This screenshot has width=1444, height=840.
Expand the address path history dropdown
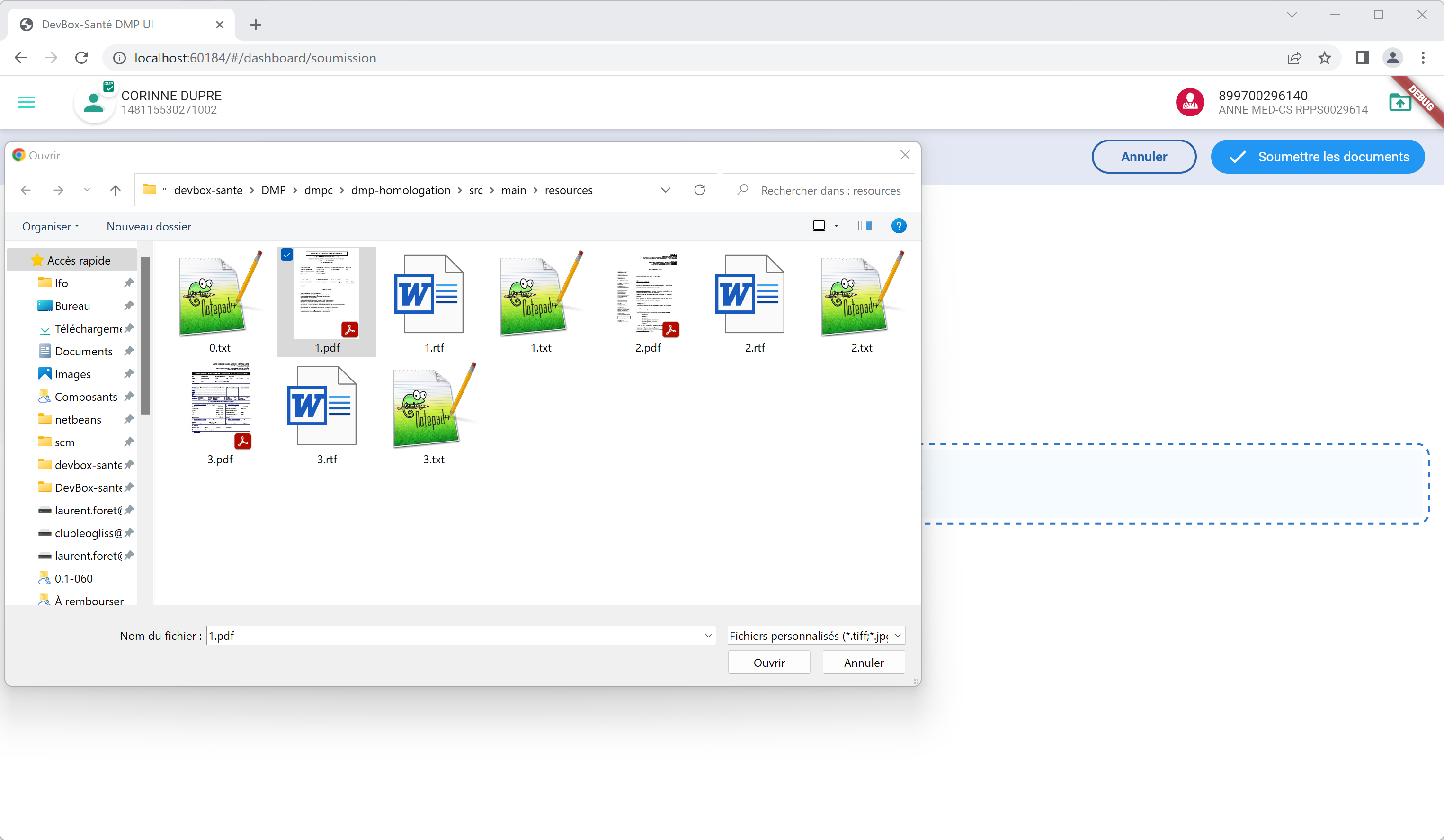pos(665,190)
